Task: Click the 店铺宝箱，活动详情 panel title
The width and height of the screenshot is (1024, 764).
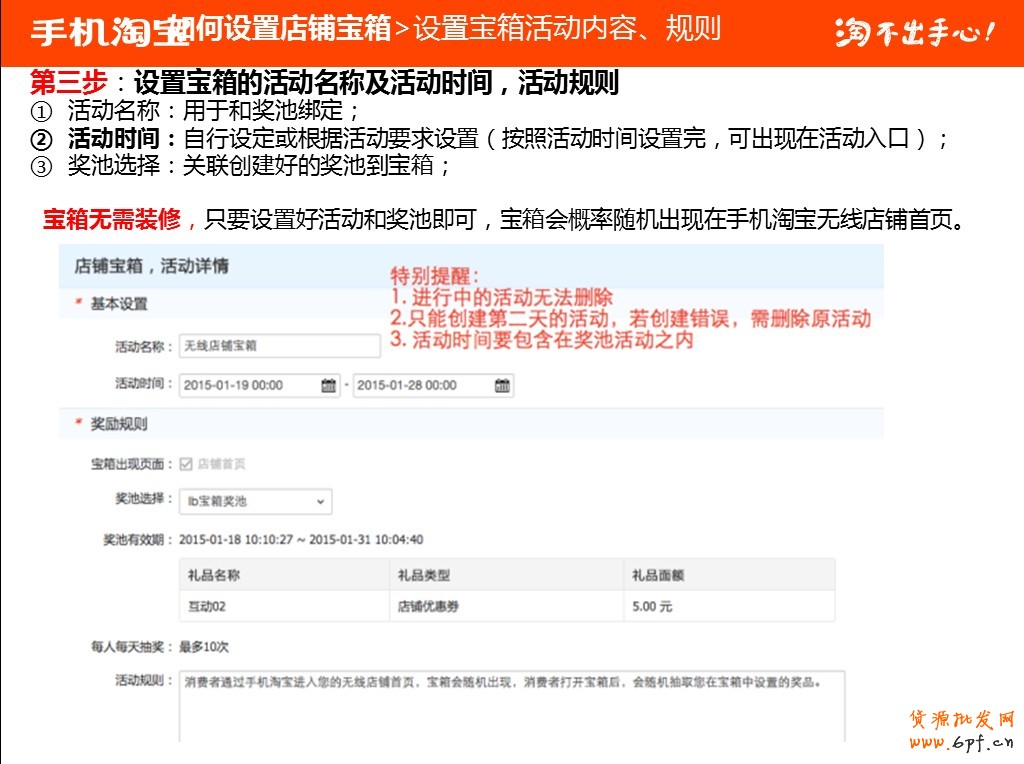Action: tap(152, 266)
